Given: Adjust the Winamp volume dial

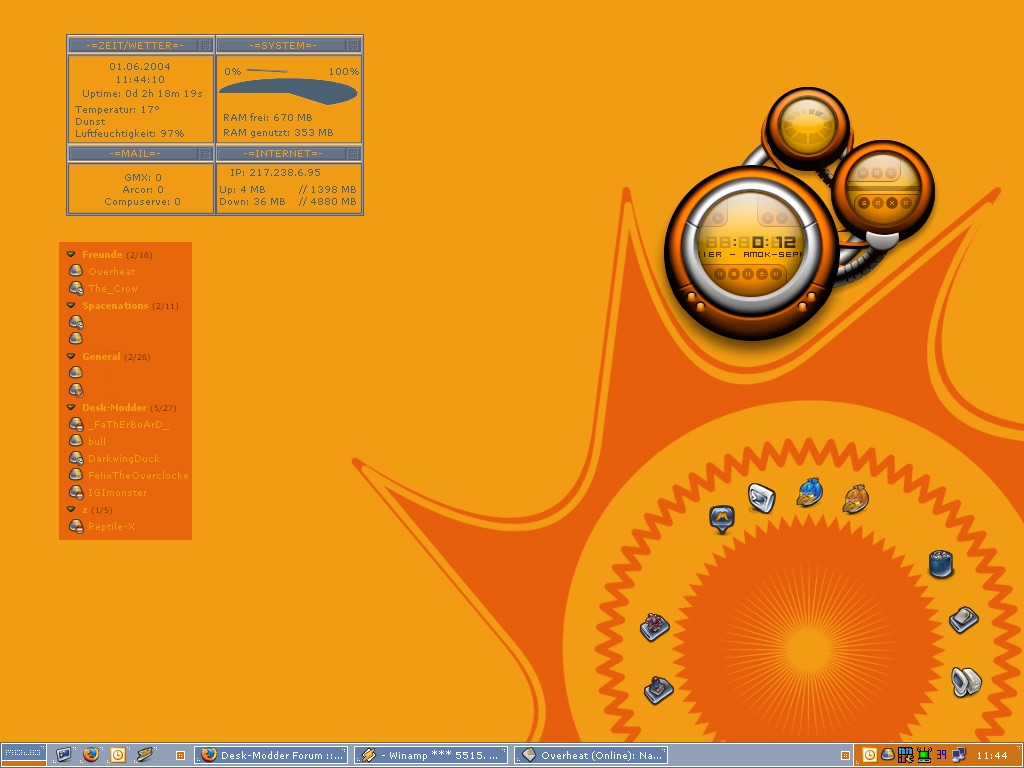Looking at the screenshot, I should tap(808, 128).
